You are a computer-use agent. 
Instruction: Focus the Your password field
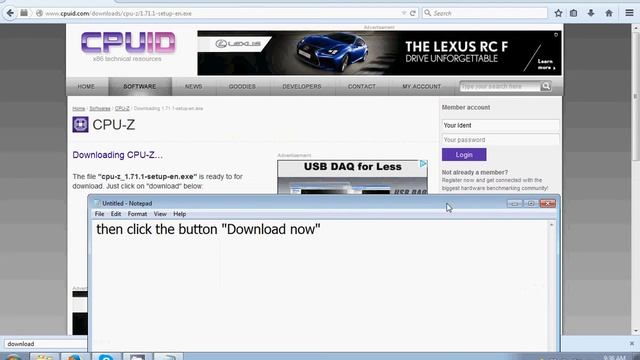[500, 140]
